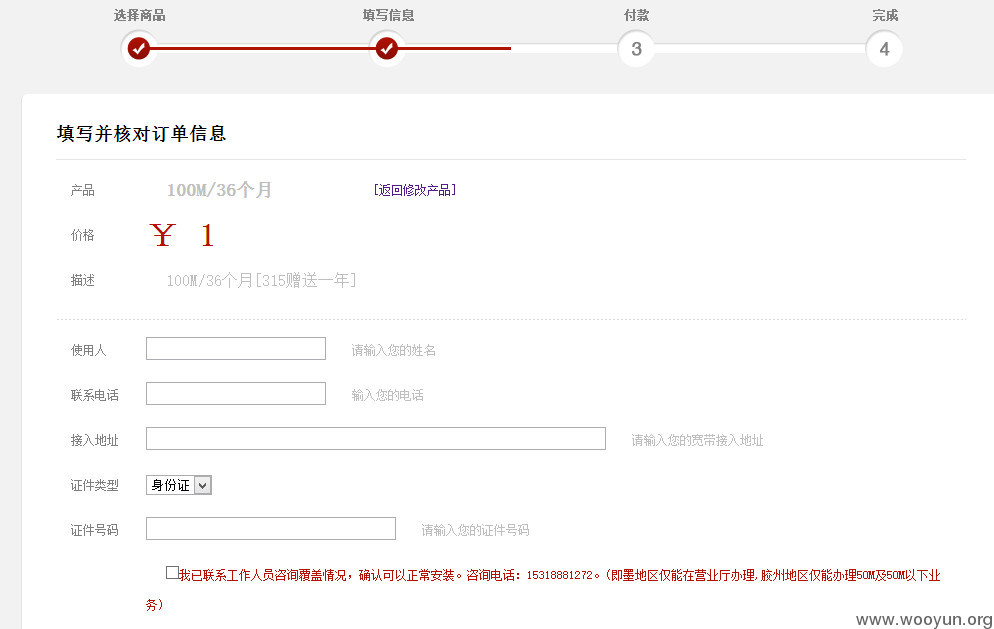
Task: Click the 价格 row label
Action: pos(82,235)
